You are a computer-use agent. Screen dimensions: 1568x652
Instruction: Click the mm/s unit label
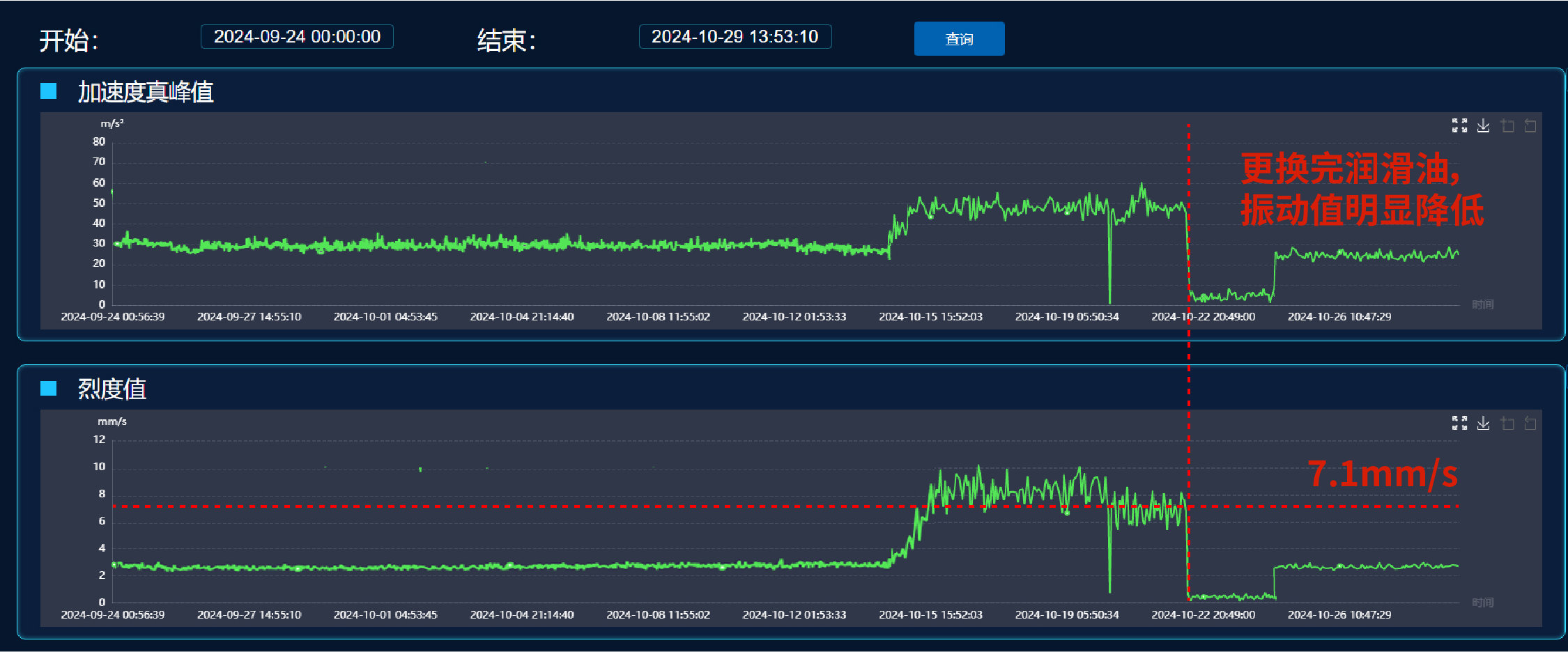[112, 421]
